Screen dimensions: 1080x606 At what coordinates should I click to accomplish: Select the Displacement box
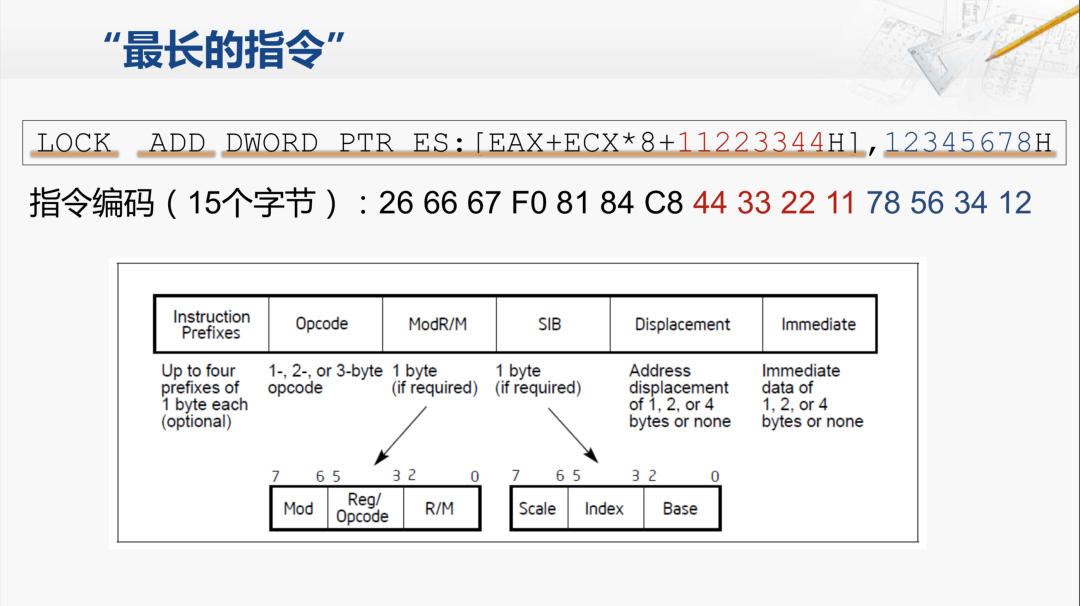(x=685, y=324)
